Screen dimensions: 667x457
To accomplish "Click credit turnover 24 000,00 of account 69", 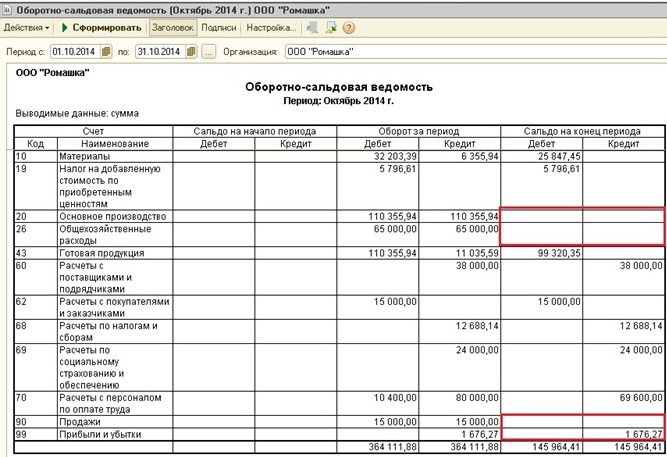I will click(477, 350).
